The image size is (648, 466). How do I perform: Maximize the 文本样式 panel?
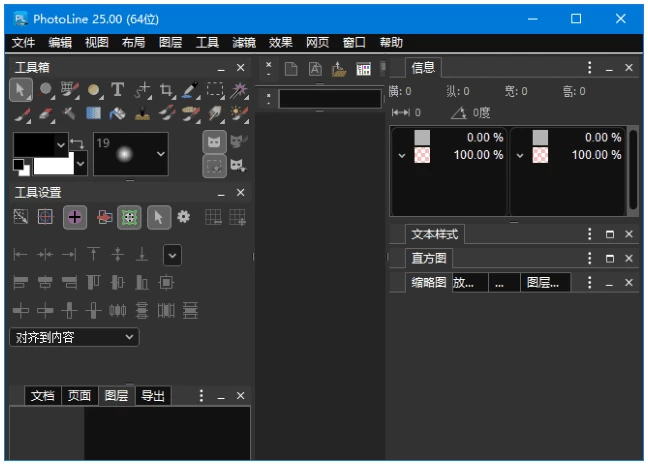coord(610,234)
